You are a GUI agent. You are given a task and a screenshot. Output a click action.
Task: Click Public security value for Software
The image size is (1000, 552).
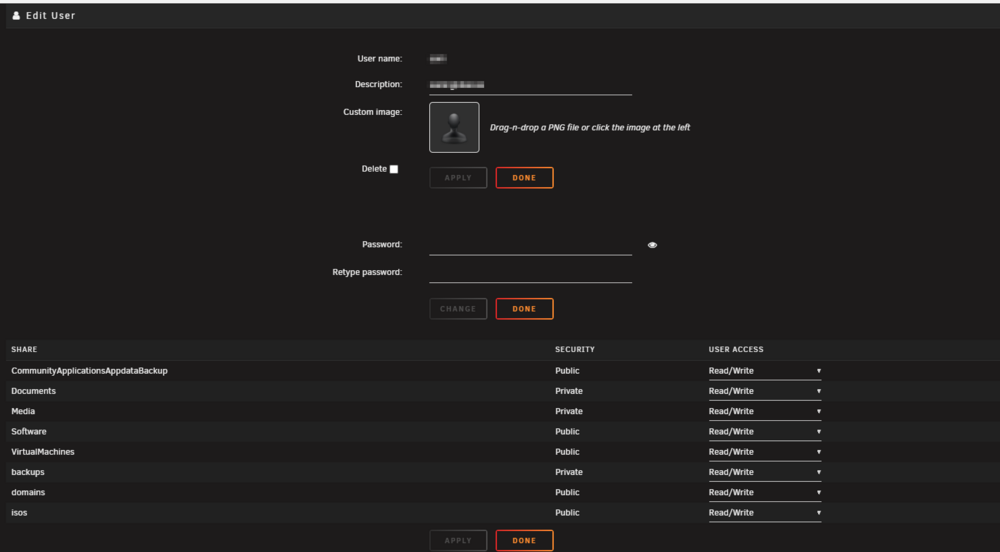pyautogui.click(x=567, y=432)
